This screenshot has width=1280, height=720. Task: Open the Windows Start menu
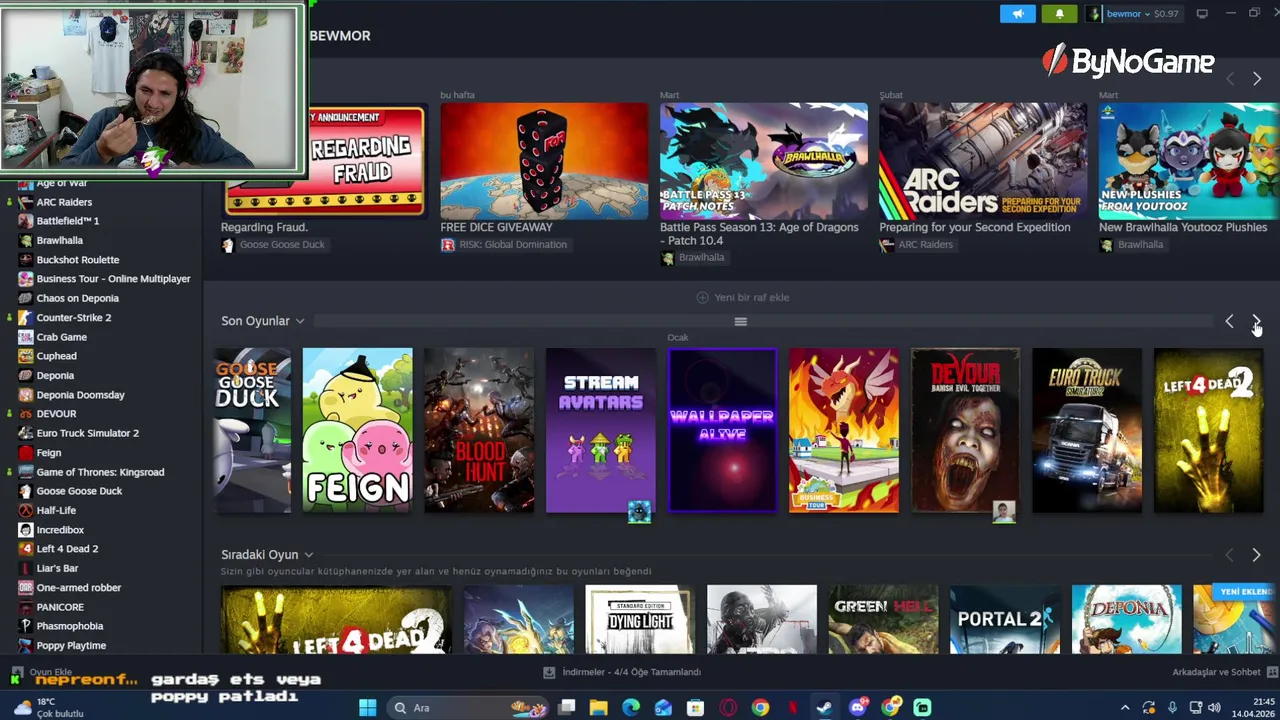367,708
